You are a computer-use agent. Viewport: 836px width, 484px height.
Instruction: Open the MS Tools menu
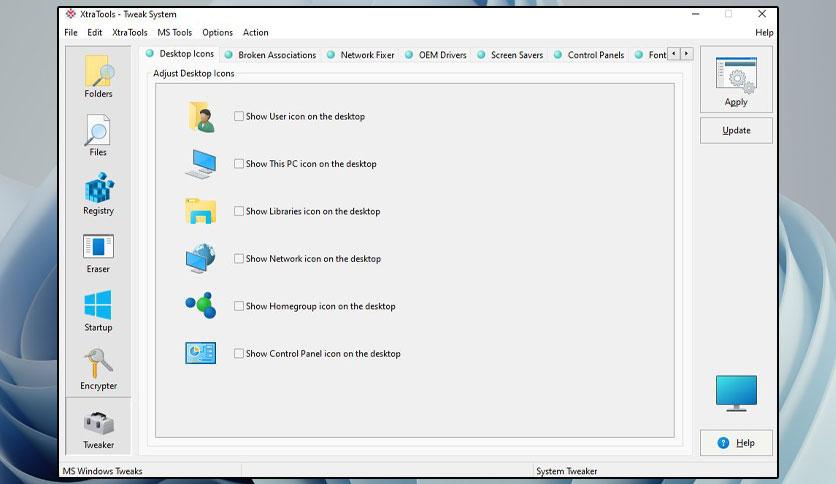tap(174, 33)
